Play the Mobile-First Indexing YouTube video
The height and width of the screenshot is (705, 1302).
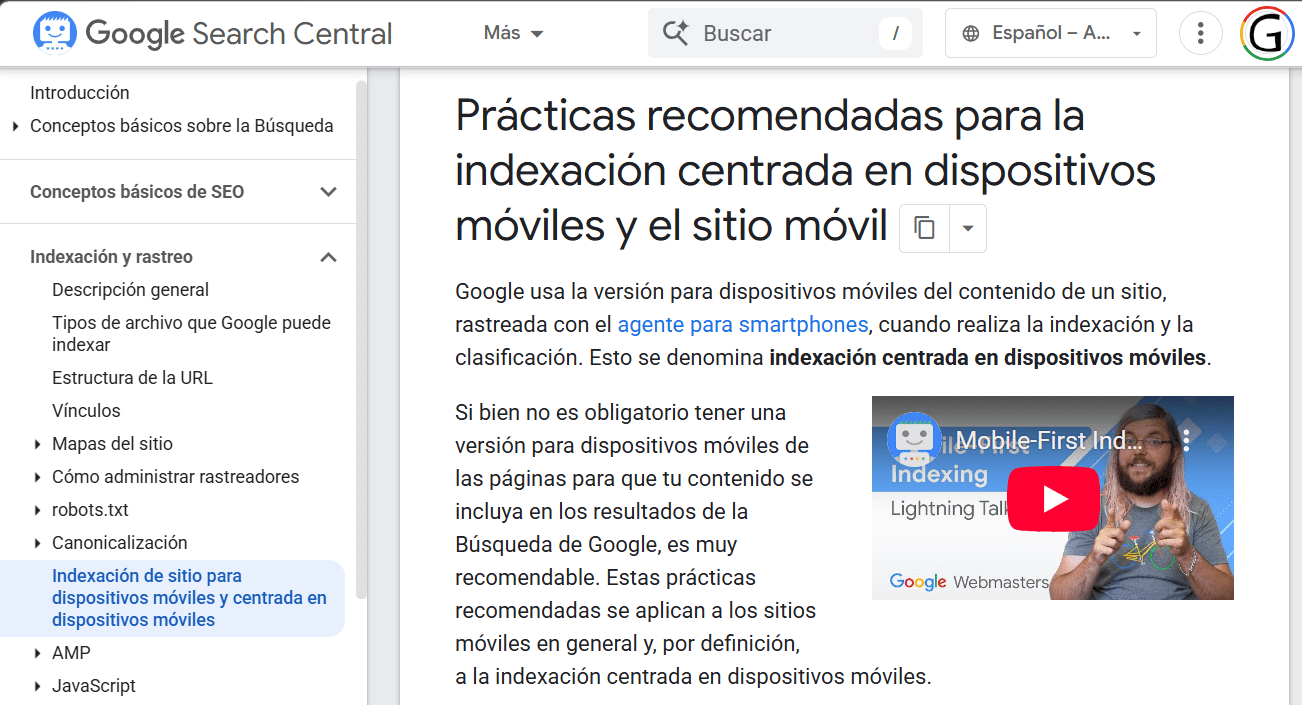(1052, 498)
